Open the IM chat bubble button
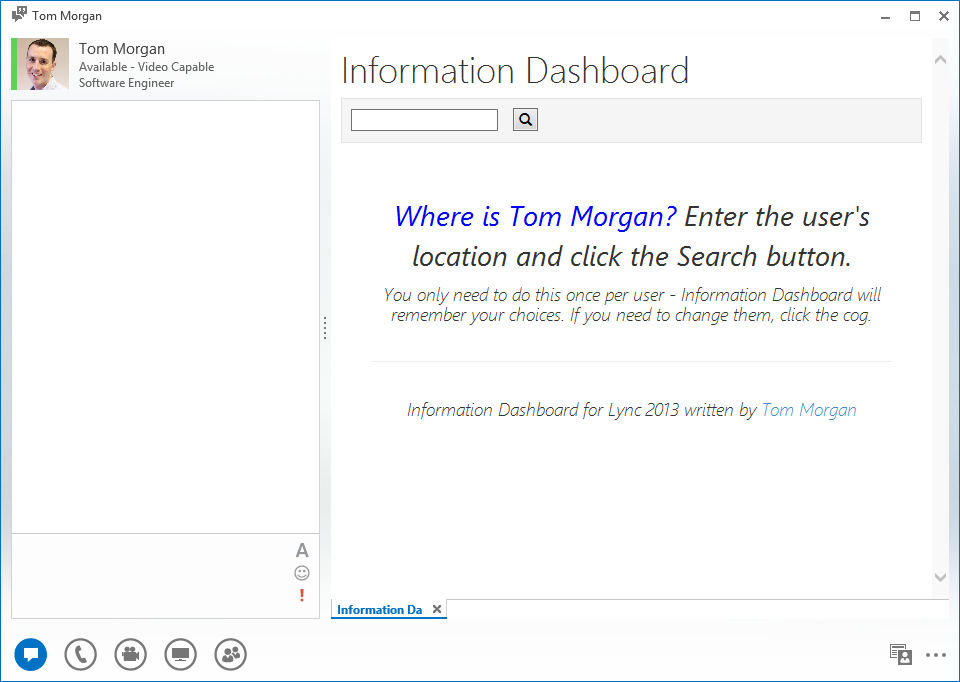The width and height of the screenshot is (960, 682). 31,654
